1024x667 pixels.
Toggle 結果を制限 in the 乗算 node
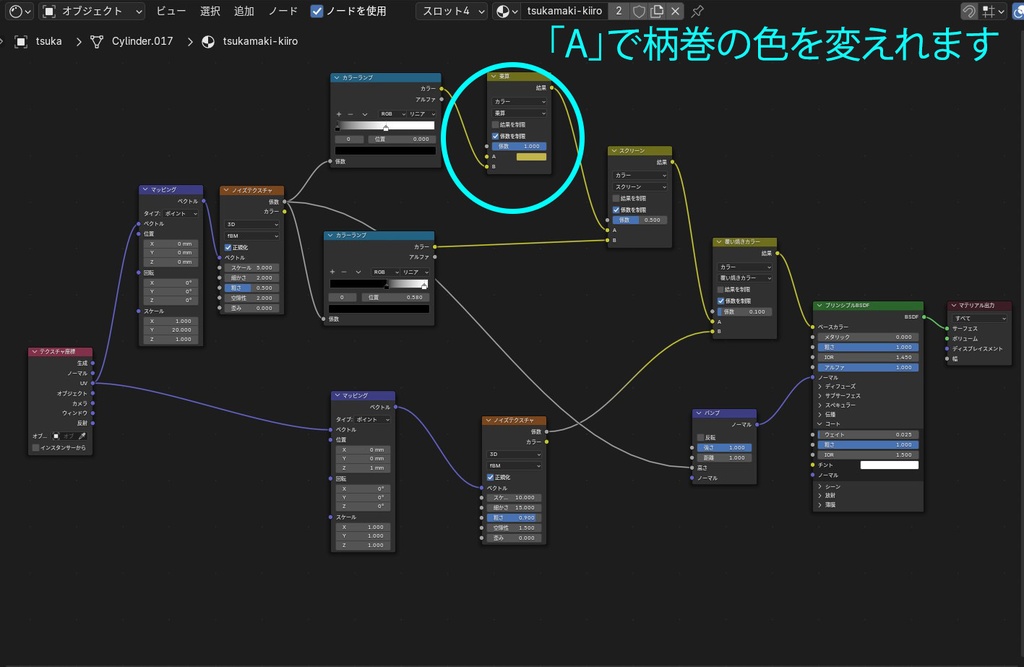coord(496,125)
